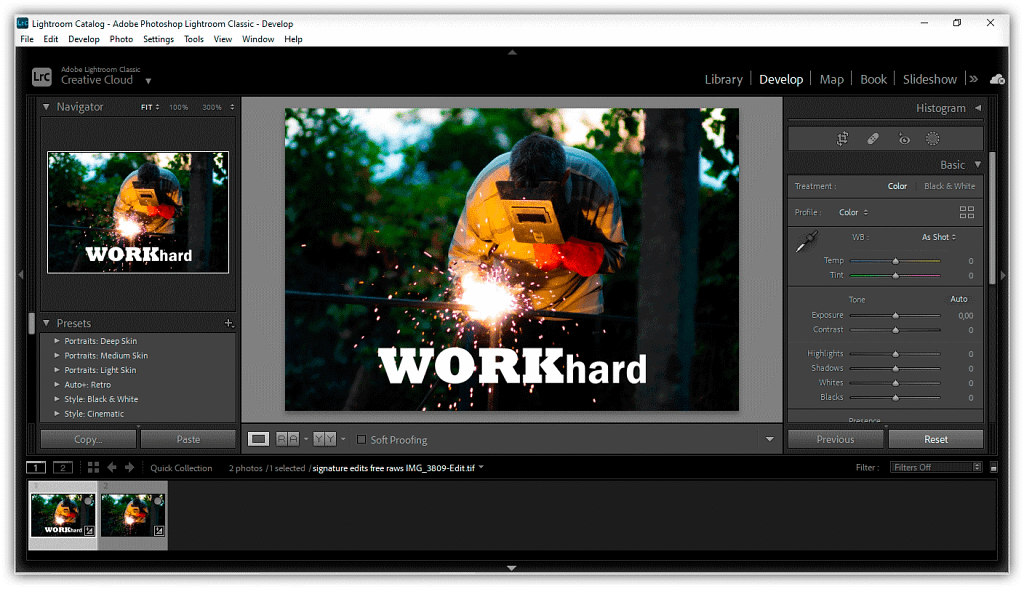Open the Photo menu
1024x589 pixels.
click(121, 39)
